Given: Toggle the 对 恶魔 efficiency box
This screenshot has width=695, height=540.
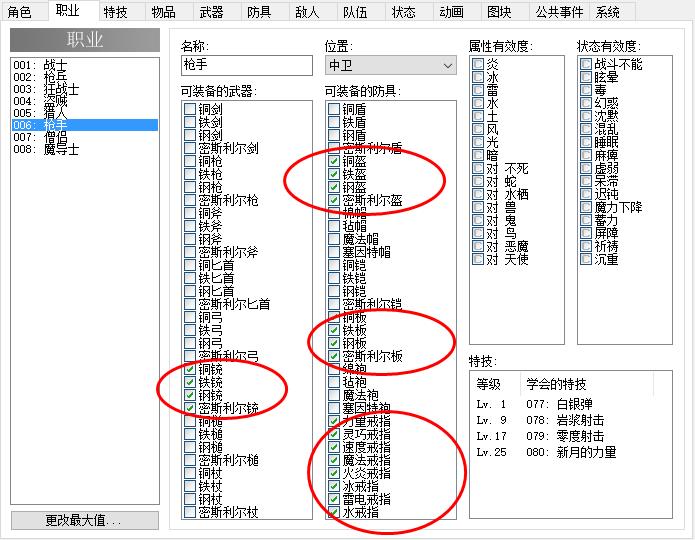Looking at the screenshot, I should (478, 246).
